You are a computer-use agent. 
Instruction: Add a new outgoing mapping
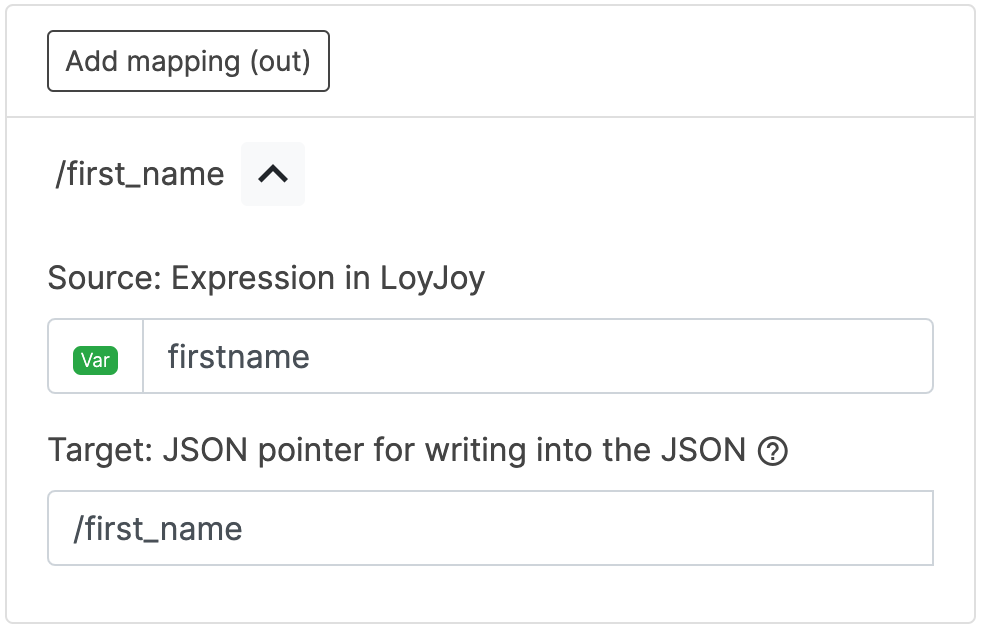[188, 62]
